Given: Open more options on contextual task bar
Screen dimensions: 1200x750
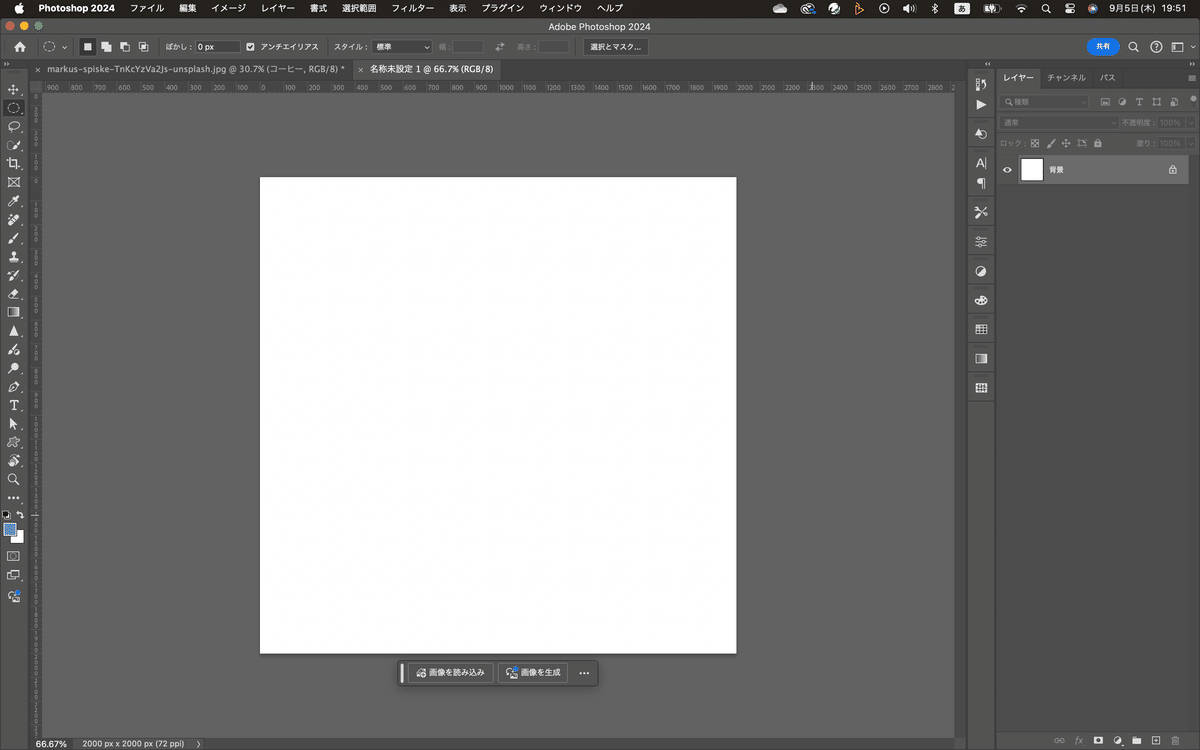Looking at the screenshot, I should (584, 673).
